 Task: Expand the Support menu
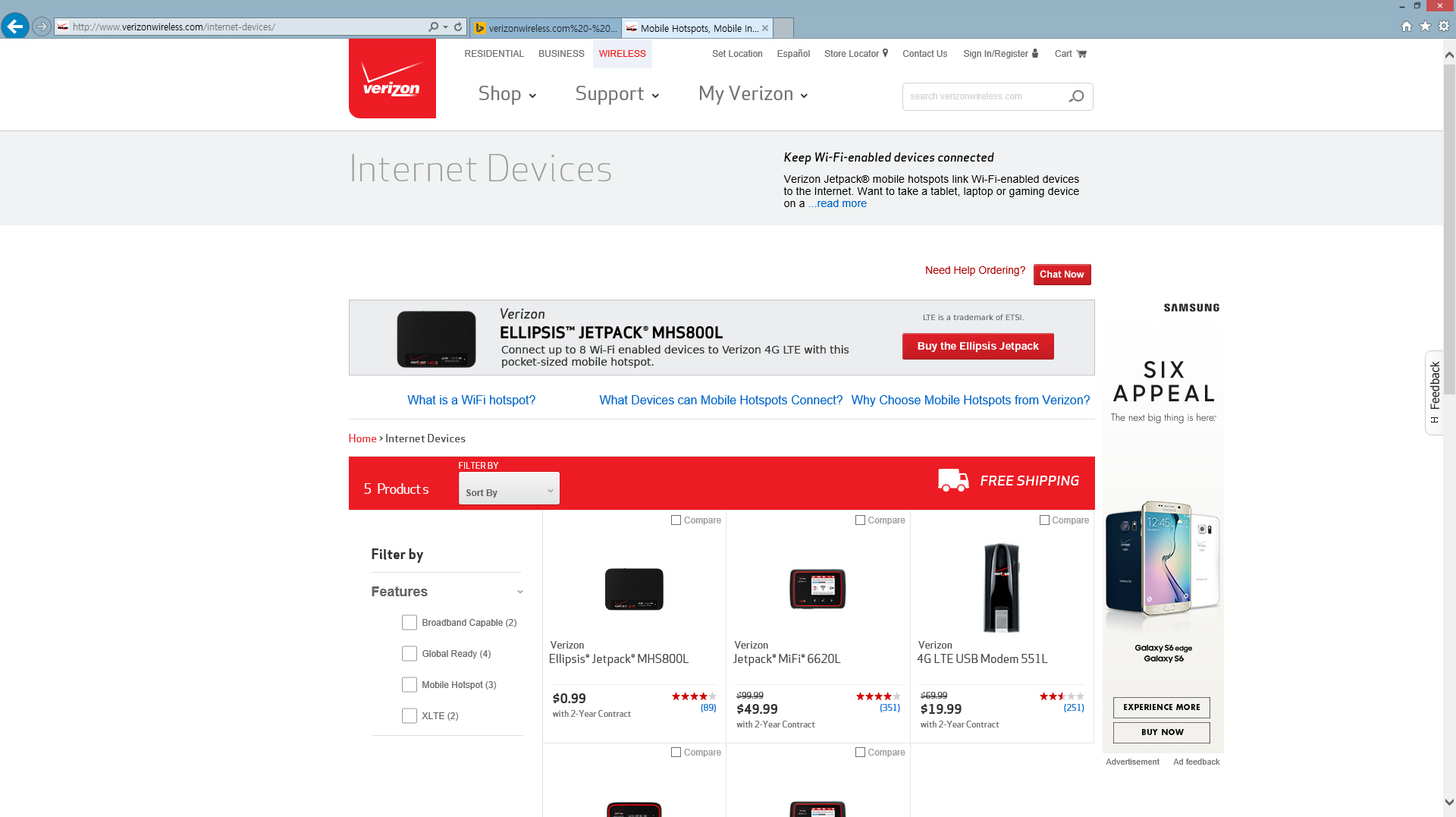click(617, 94)
